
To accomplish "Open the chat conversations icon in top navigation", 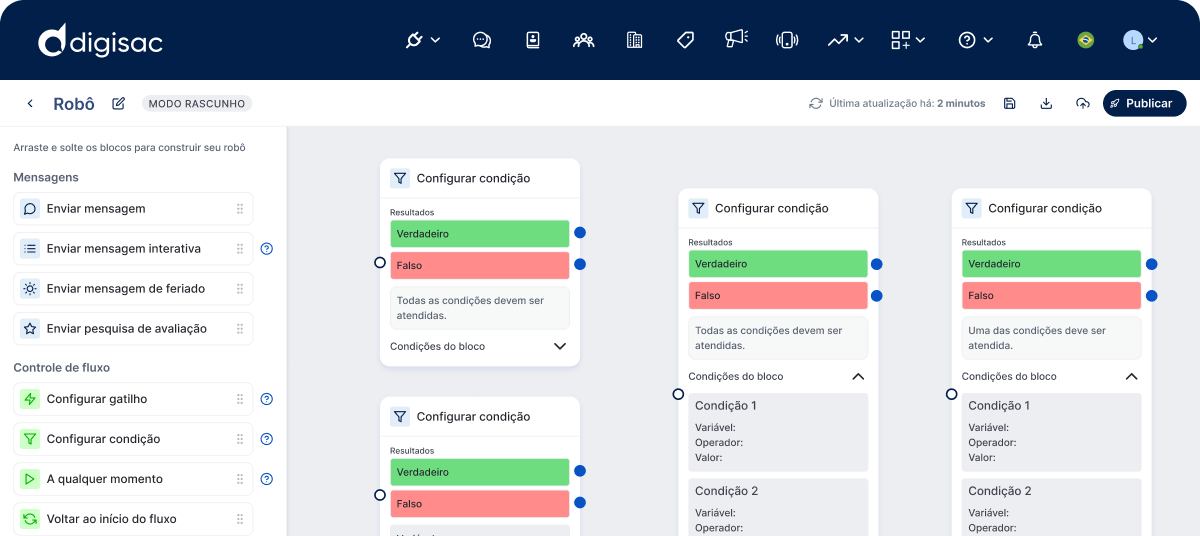I will pos(482,40).
